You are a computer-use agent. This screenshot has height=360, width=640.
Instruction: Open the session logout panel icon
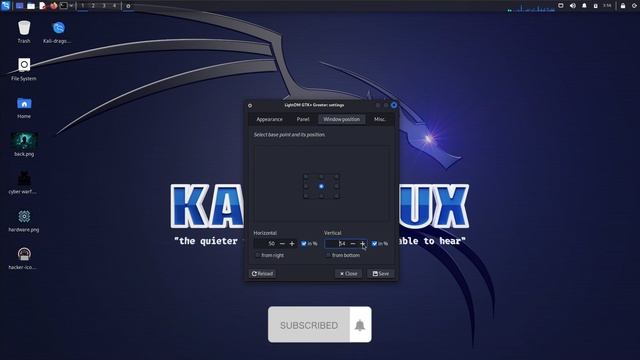pyautogui.click(x=634, y=6)
